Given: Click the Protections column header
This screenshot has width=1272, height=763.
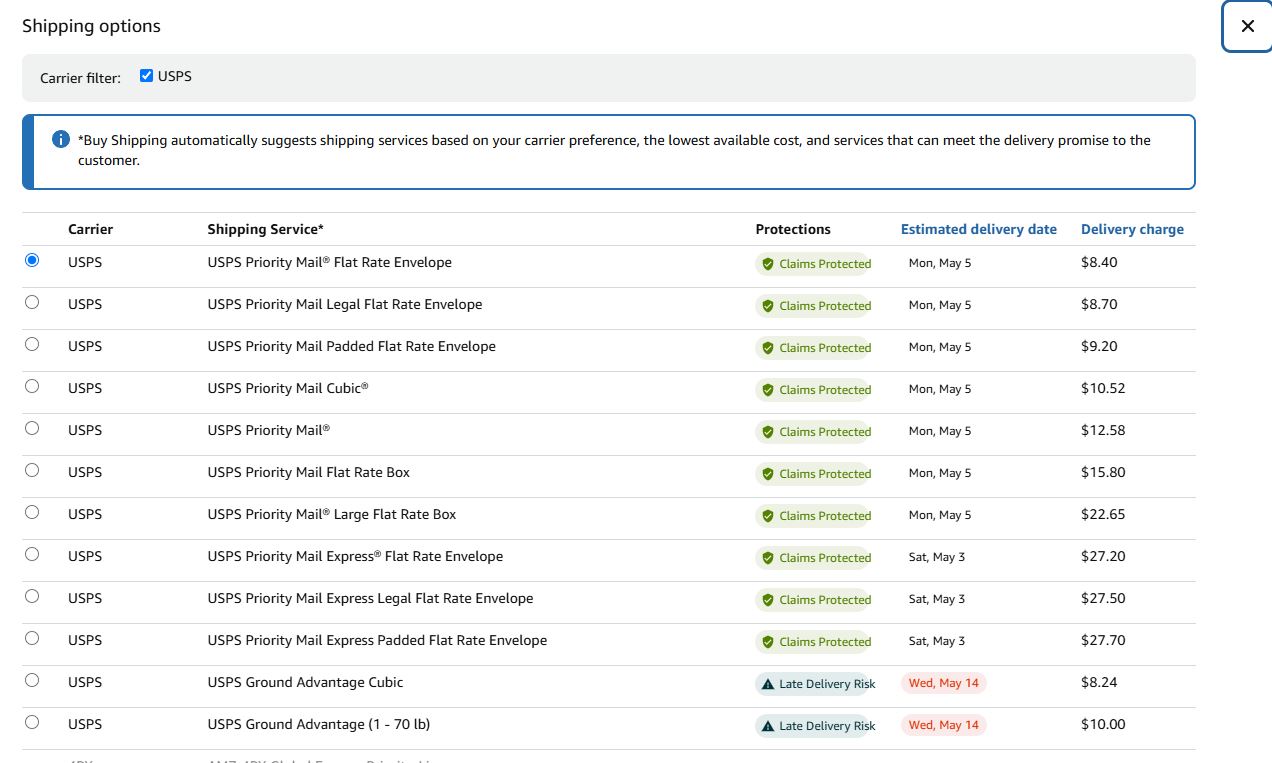Looking at the screenshot, I should coord(793,229).
